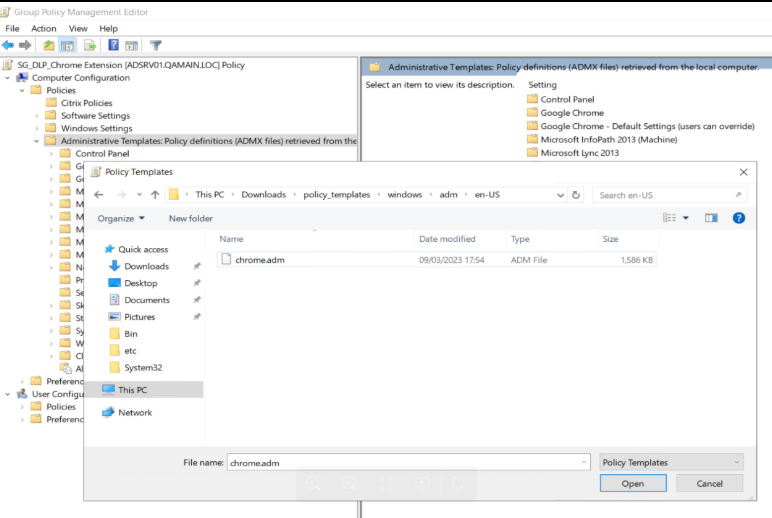Open the Help menu
Screen dimensions: 772x518
(x=108, y=29)
